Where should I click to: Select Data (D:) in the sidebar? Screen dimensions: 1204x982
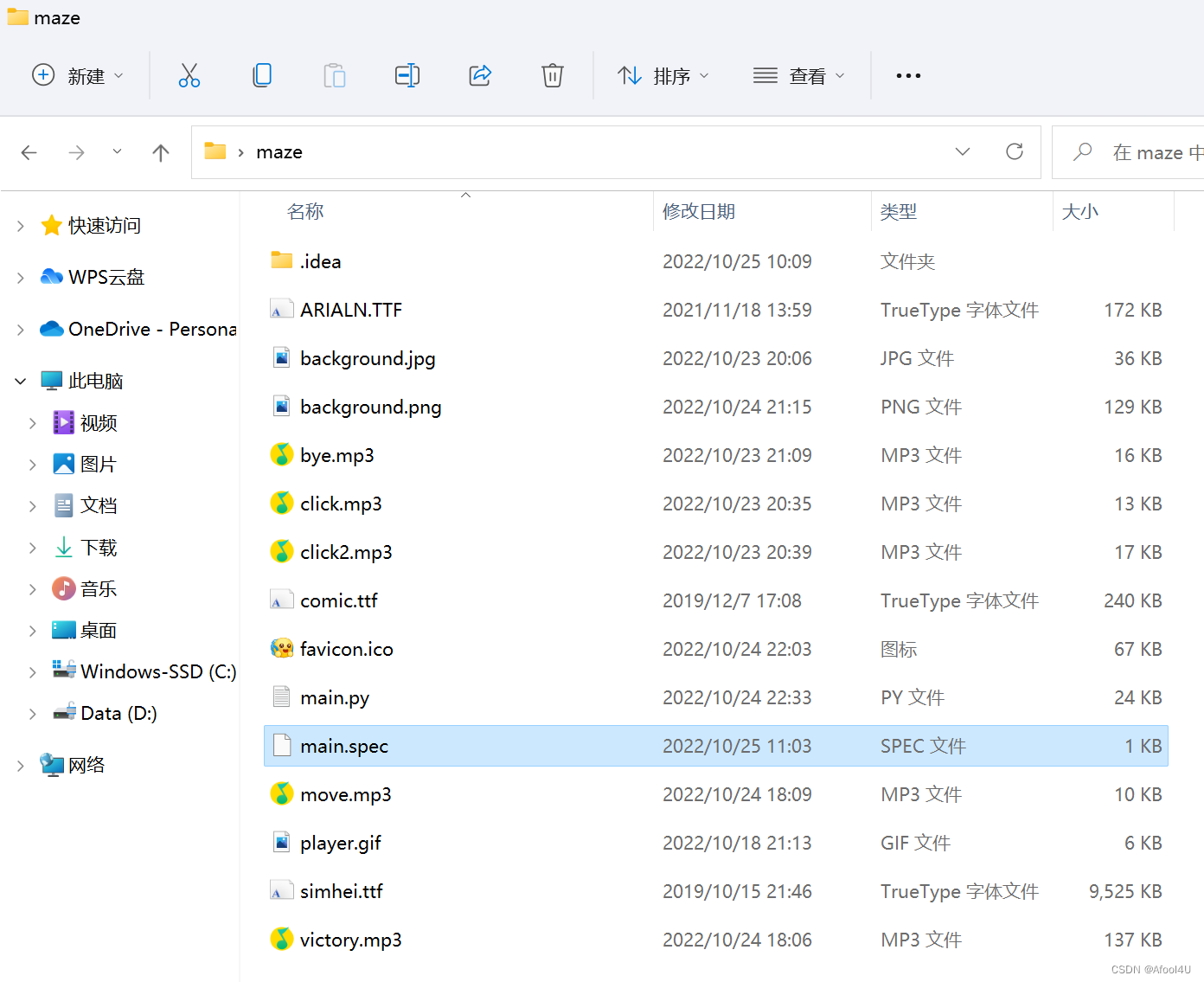(x=118, y=714)
